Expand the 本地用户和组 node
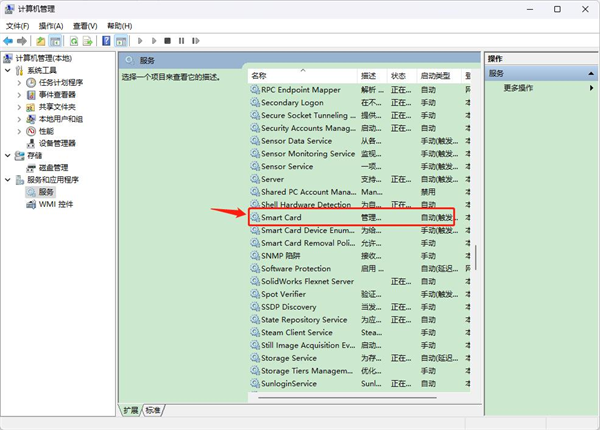 pos(19,119)
